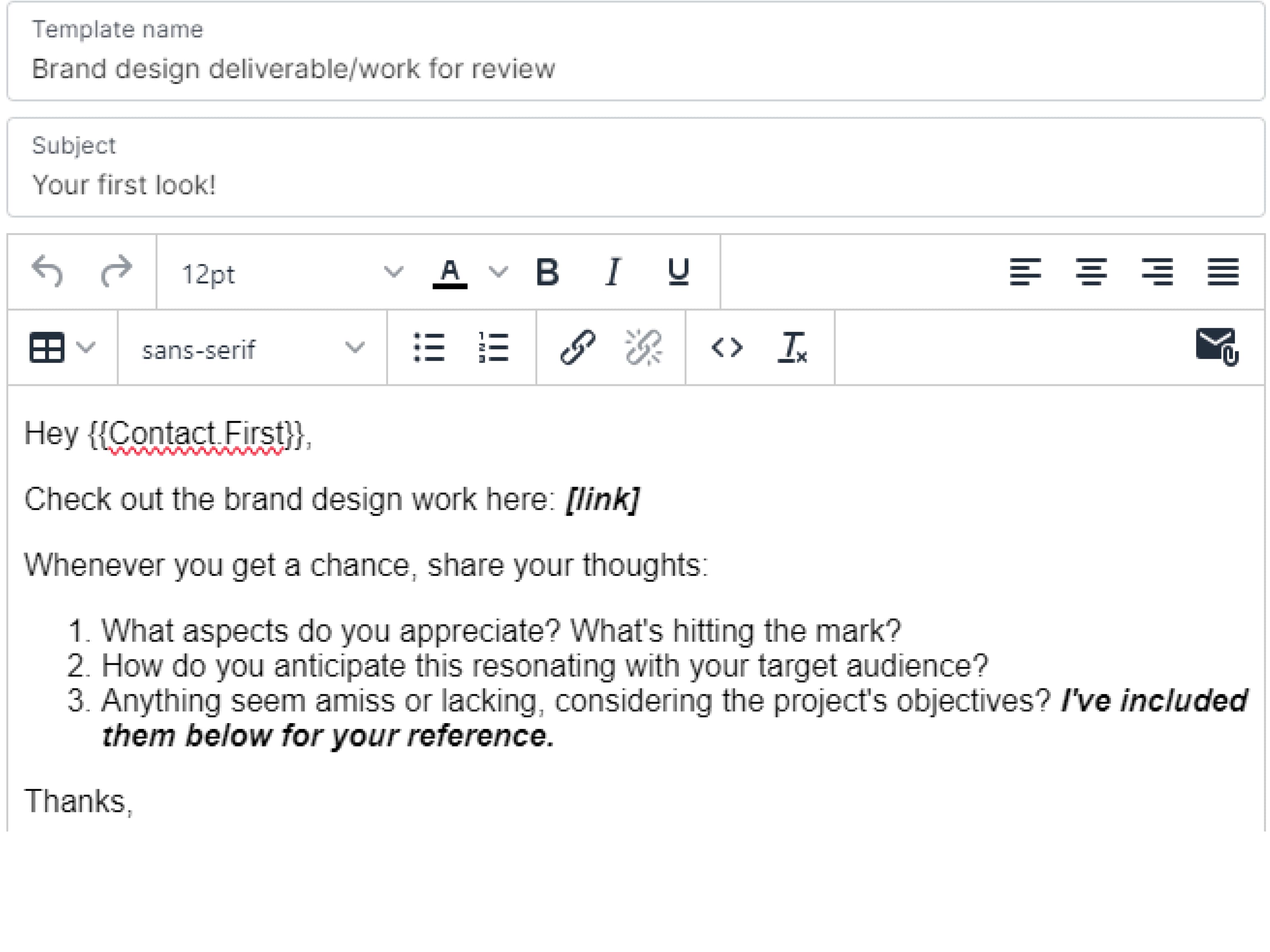Image resolution: width=1270 pixels, height=952 pixels.
Task: Align text to the left
Action: click(1025, 271)
